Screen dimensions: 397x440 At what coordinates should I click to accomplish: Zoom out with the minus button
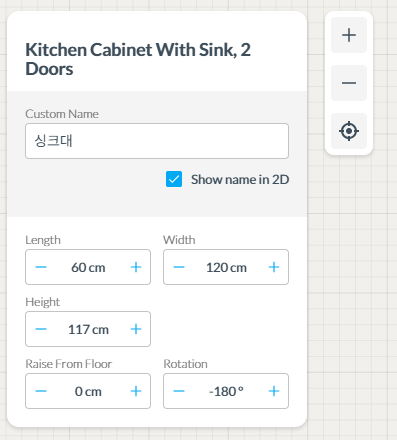[349, 83]
